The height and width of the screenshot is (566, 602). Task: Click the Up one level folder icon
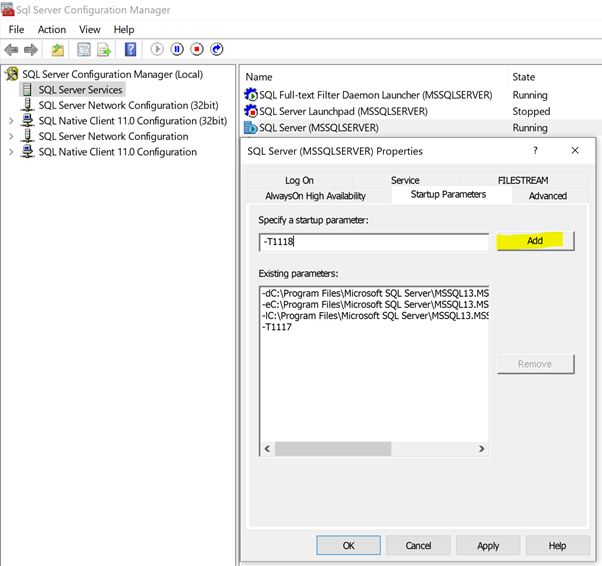58,50
